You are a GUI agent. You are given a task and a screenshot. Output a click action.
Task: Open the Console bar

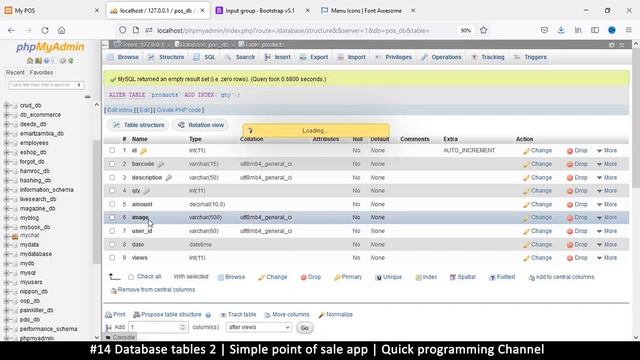120,338
